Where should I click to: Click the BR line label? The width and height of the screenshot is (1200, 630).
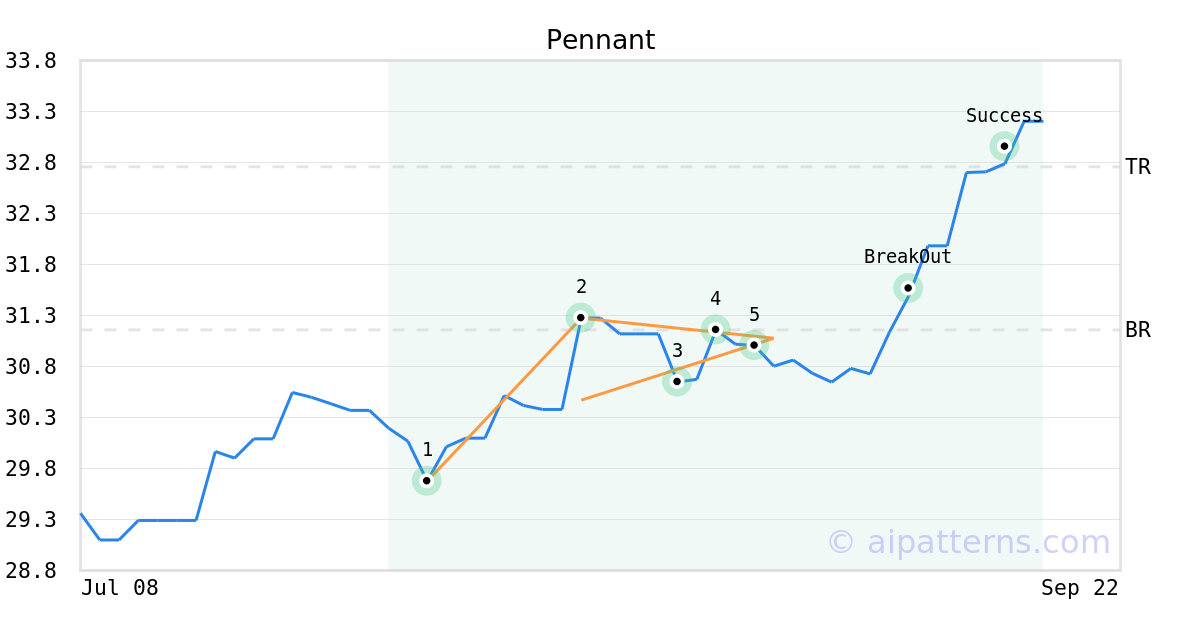tap(1138, 330)
